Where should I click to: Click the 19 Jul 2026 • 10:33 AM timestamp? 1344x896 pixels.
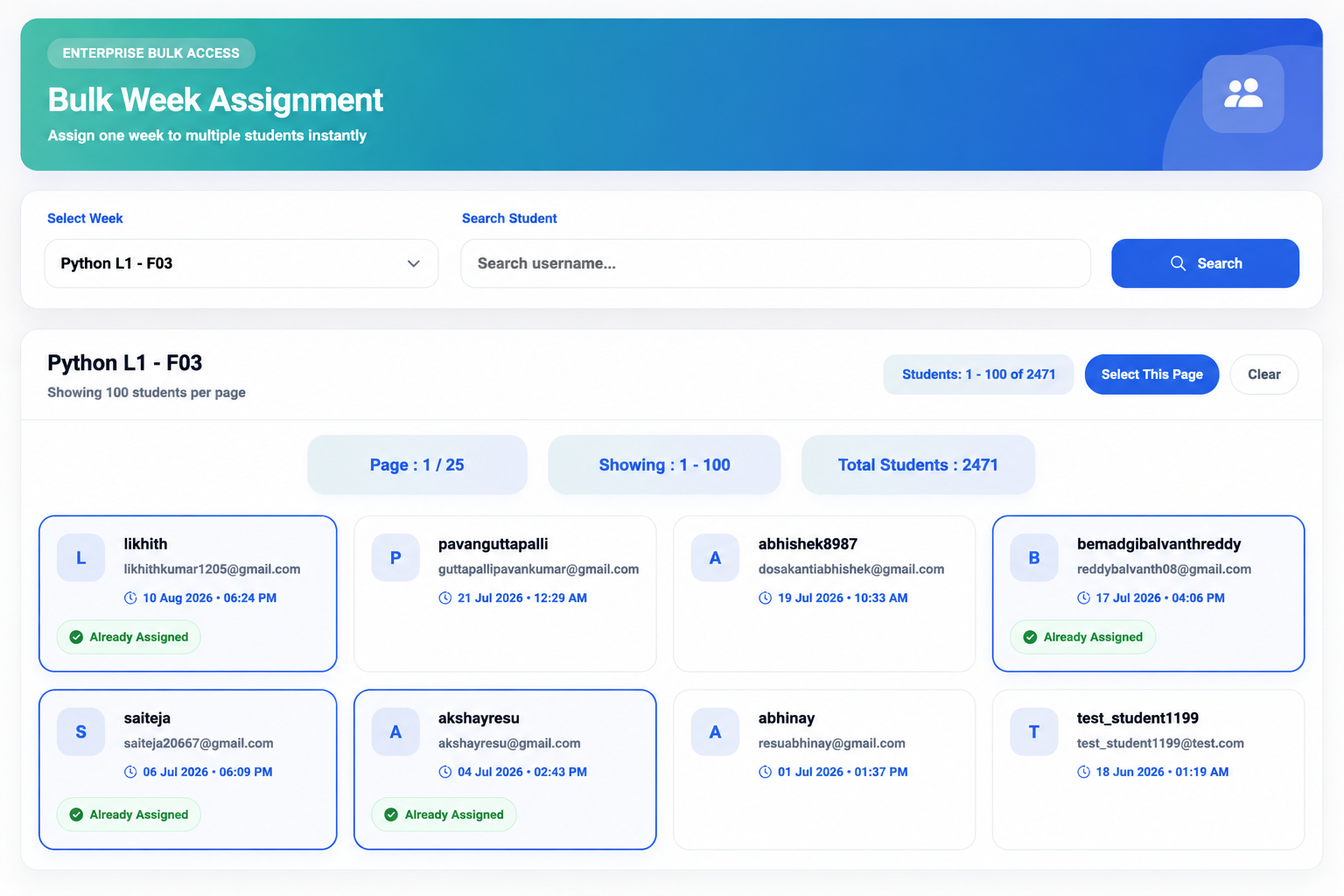coord(843,598)
